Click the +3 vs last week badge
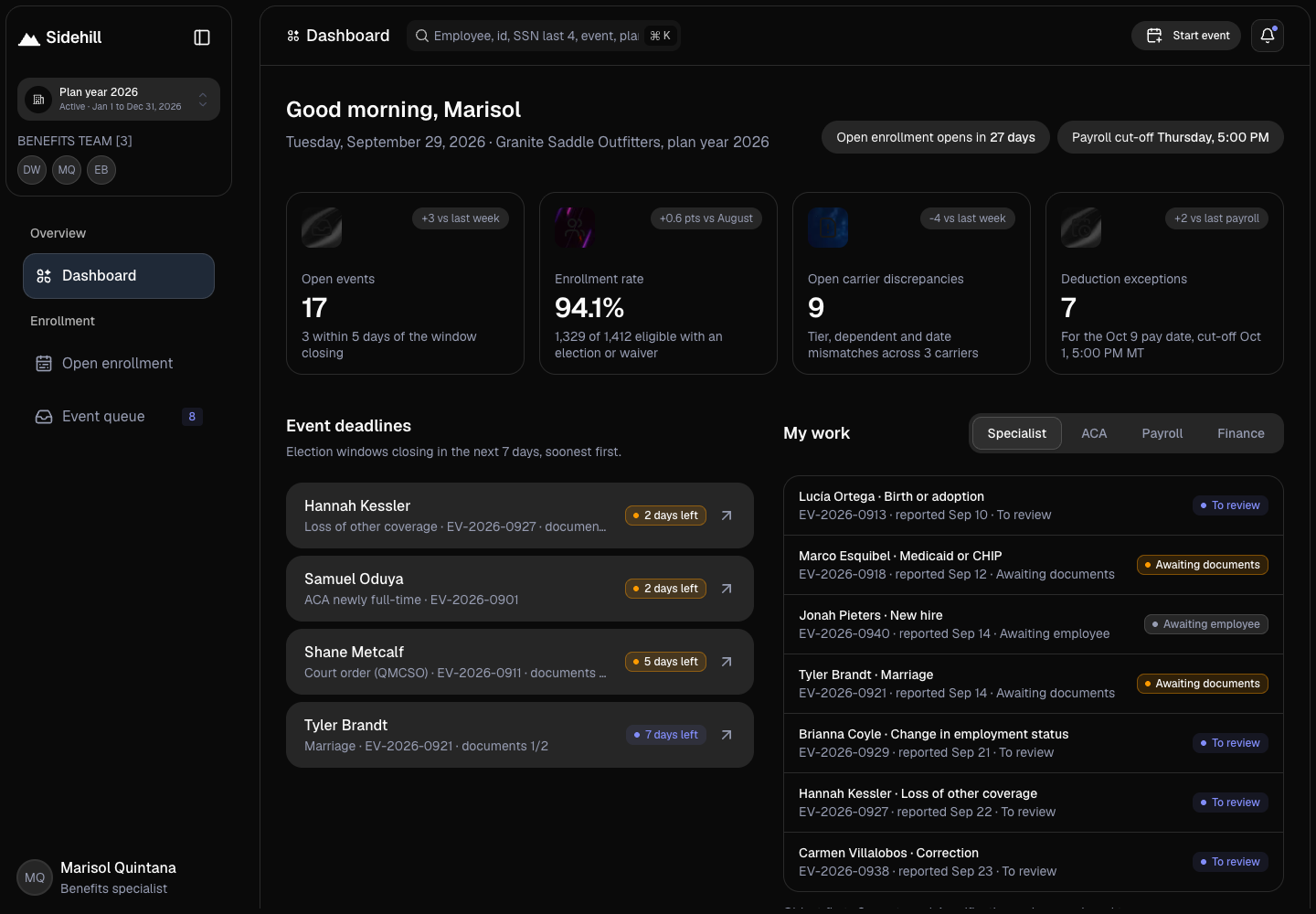Screen dimensions: 1316x914 pyautogui.click(x=461, y=218)
